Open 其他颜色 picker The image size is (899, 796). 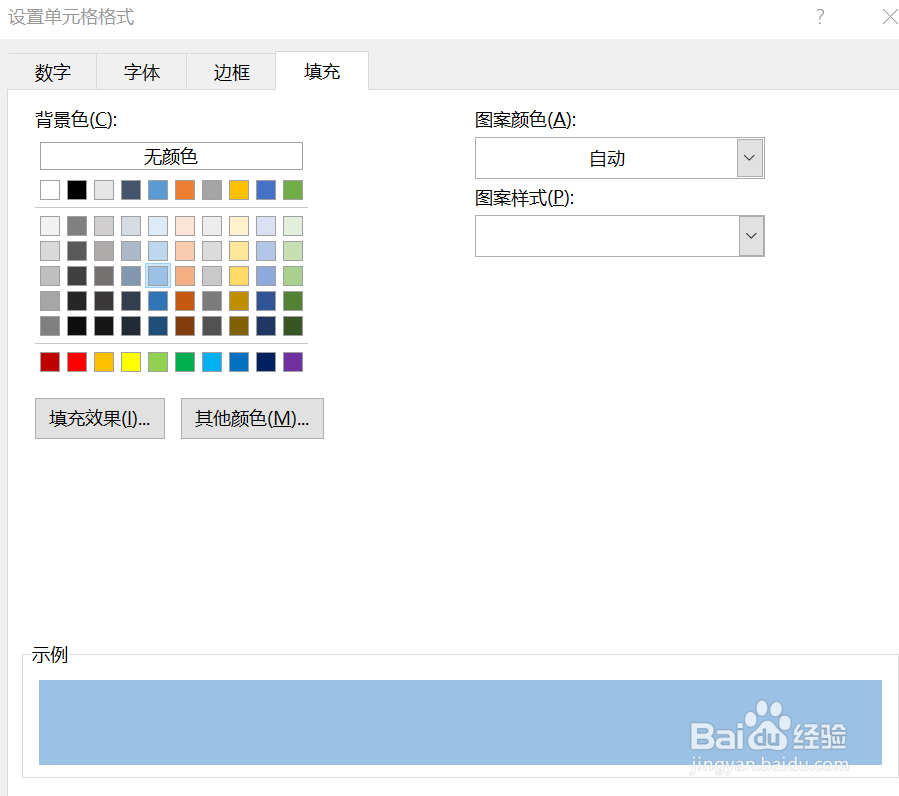[x=252, y=418]
